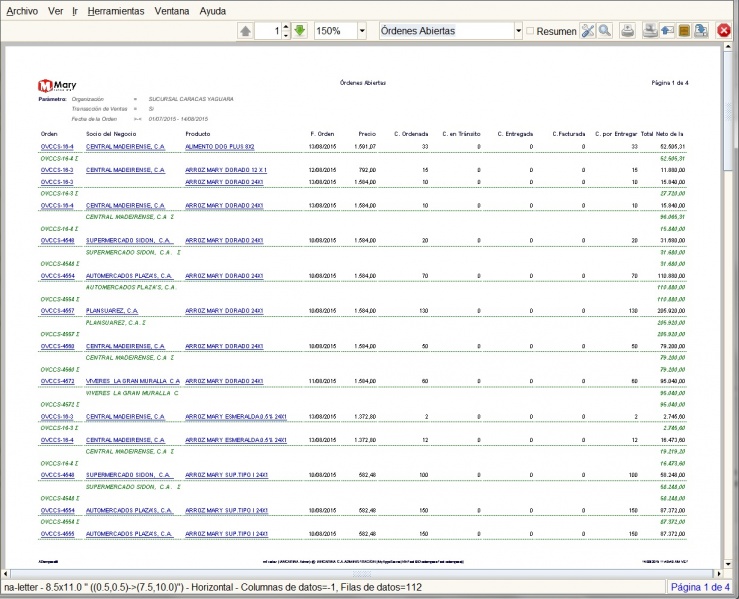This screenshot has height=599, width=739.
Task: Open the archive box icon
Action: (684, 31)
